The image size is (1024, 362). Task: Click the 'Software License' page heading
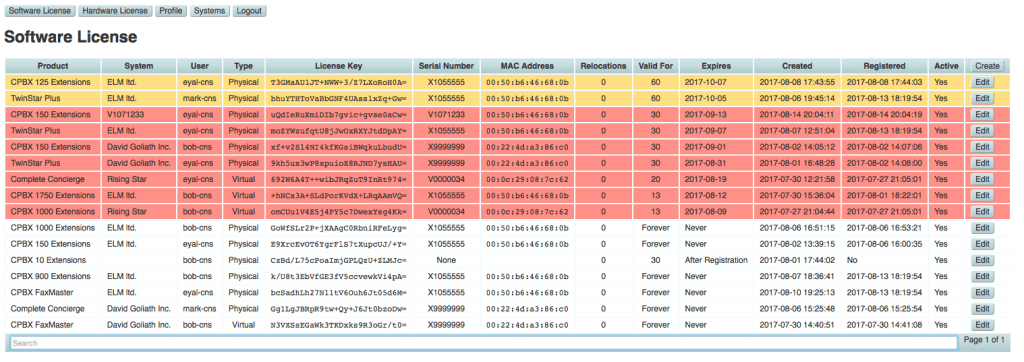71,37
